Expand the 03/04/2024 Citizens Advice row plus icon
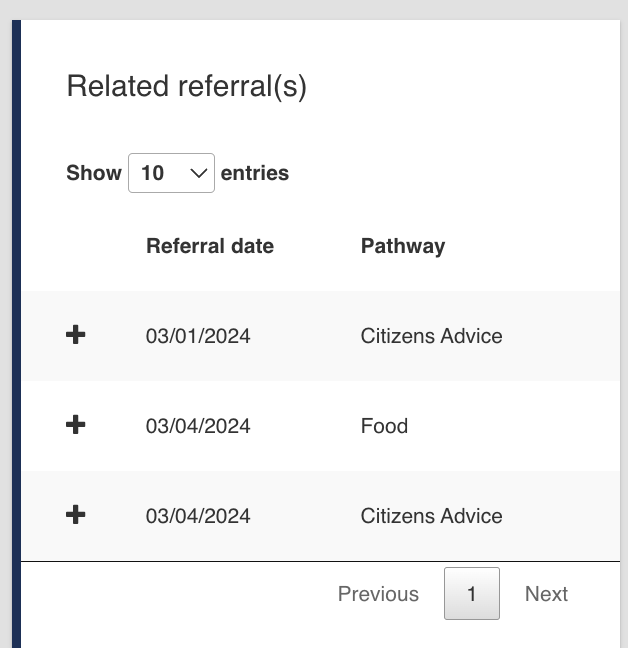Viewport: 628px width, 648px height. [x=76, y=515]
